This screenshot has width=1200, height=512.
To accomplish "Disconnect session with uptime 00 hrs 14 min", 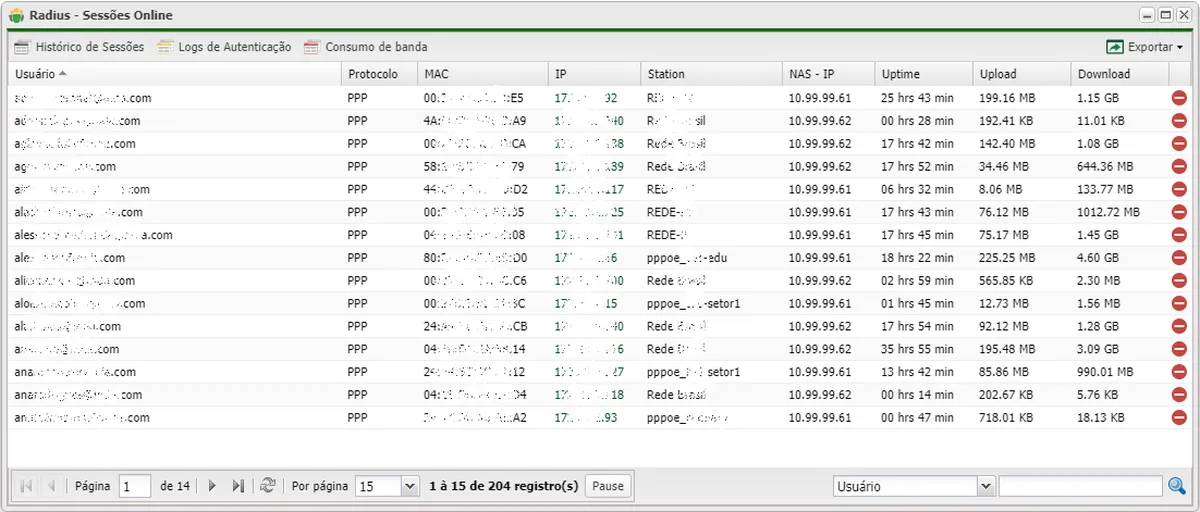I will tap(1180, 396).
